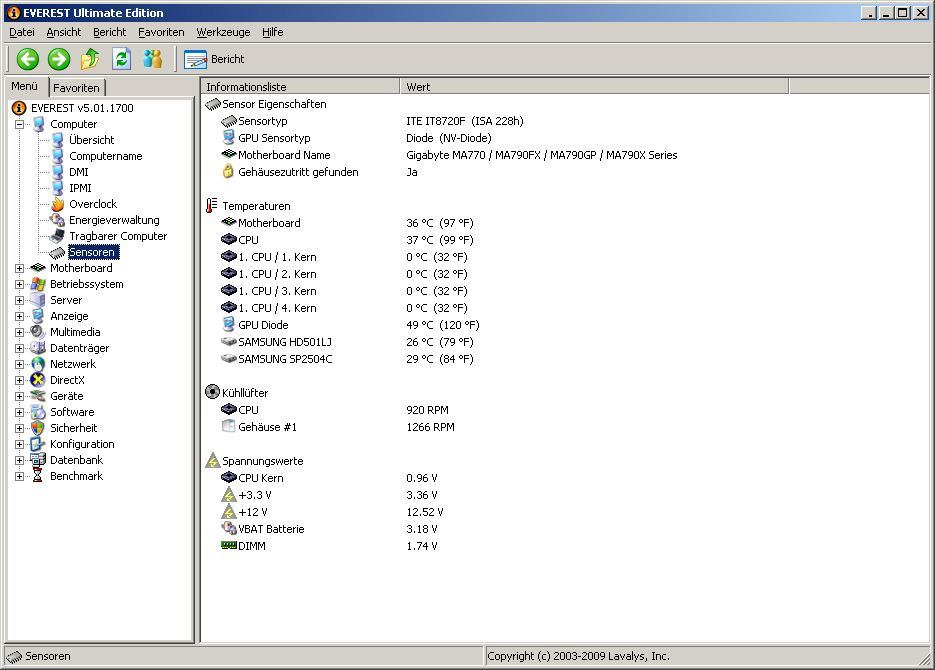Click the Konfiguration icon in the tree
This screenshot has width=935, height=670.
point(38,444)
